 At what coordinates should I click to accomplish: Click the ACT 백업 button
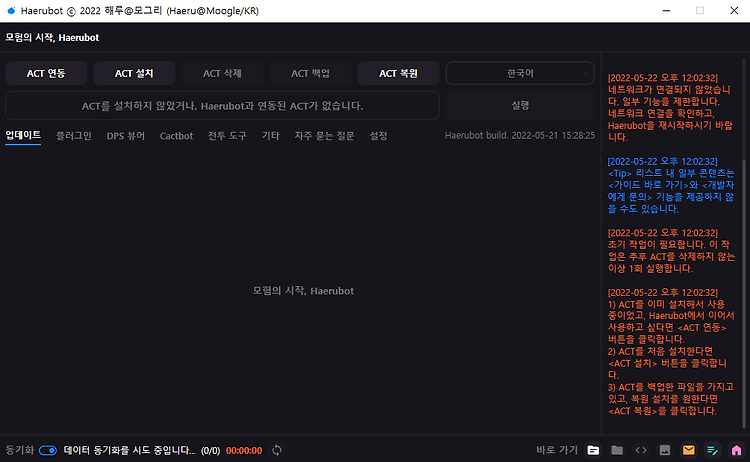click(x=310, y=73)
